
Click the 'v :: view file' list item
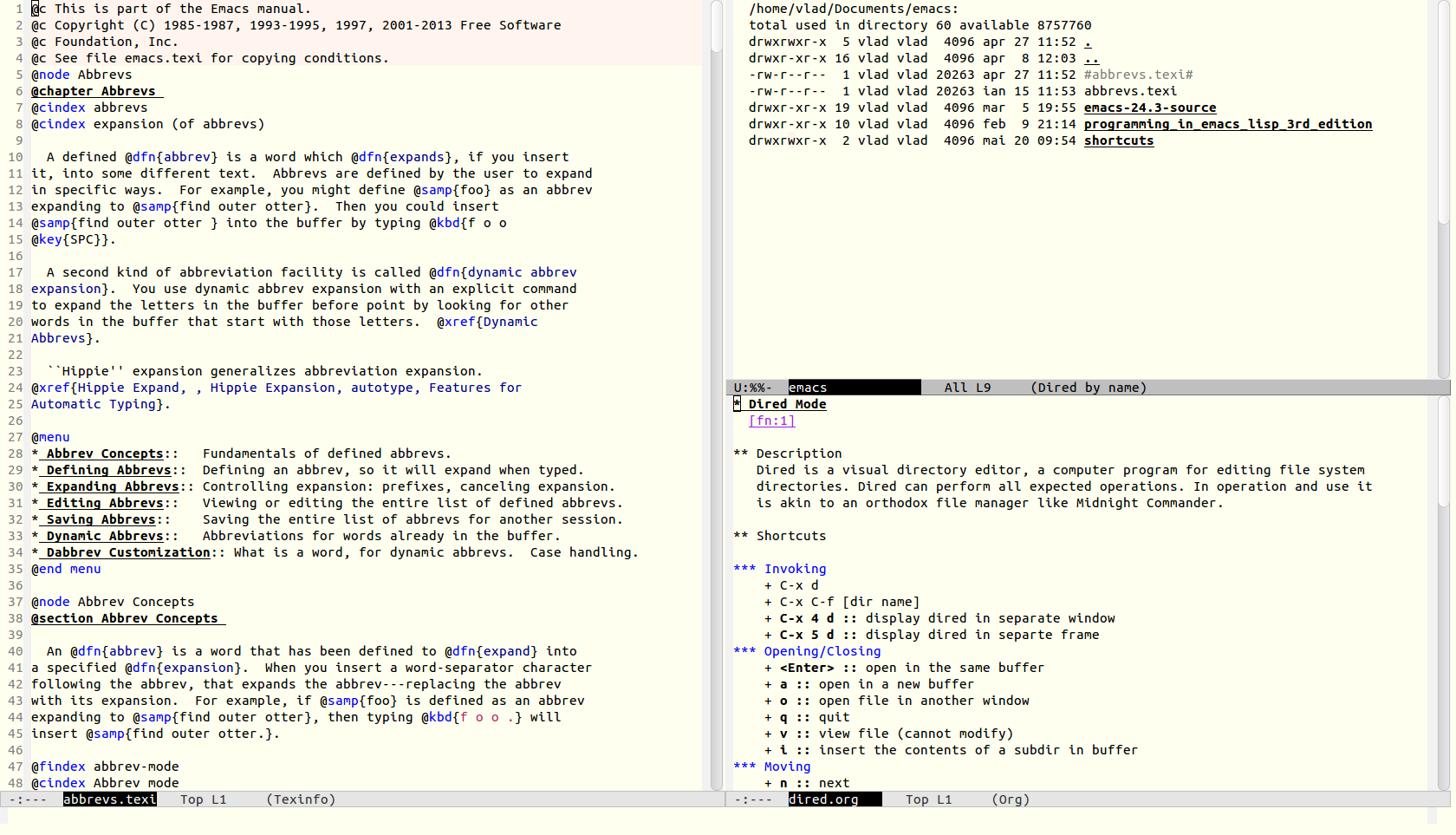click(x=888, y=734)
